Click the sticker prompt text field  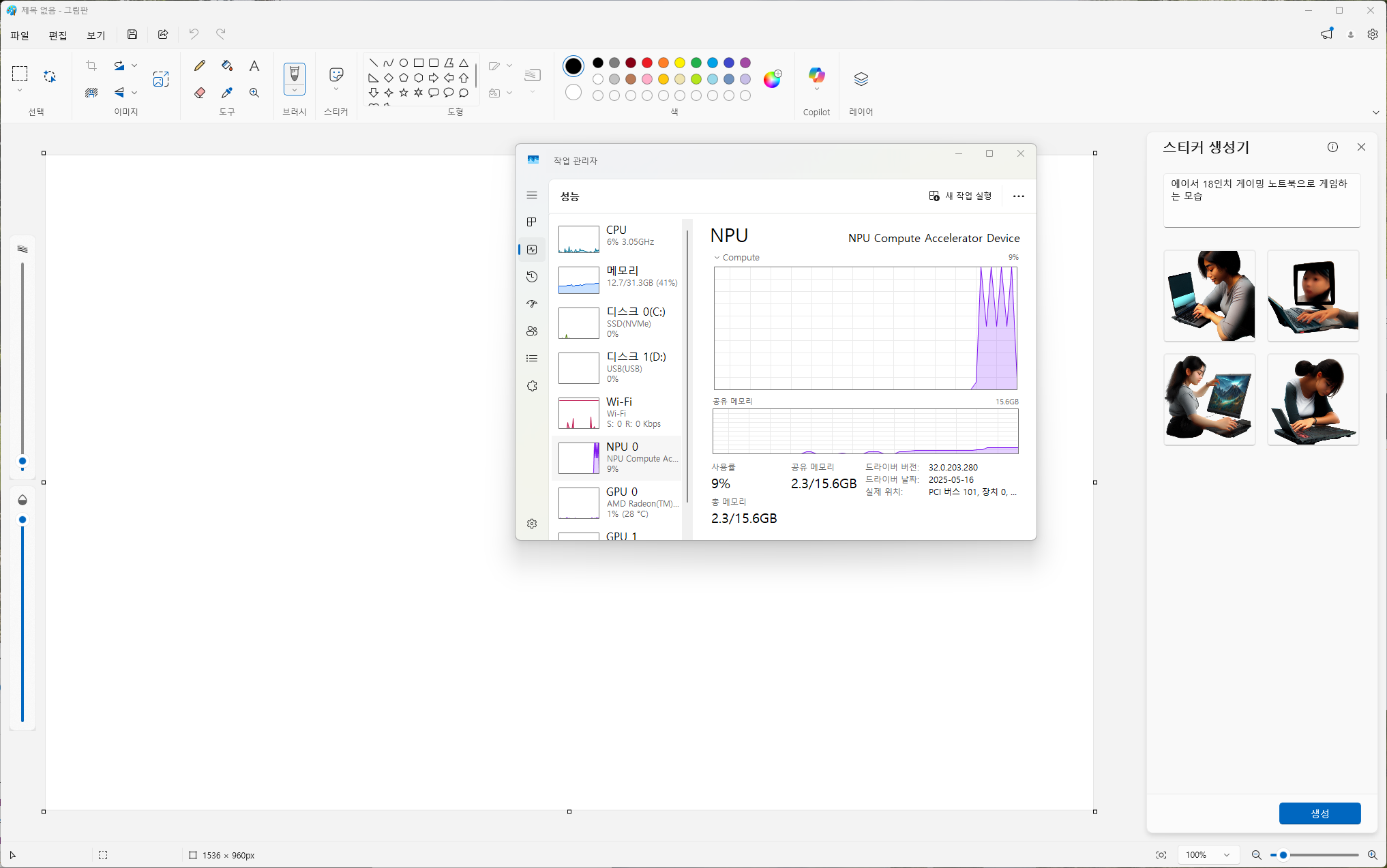click(x=1262, y=200)
